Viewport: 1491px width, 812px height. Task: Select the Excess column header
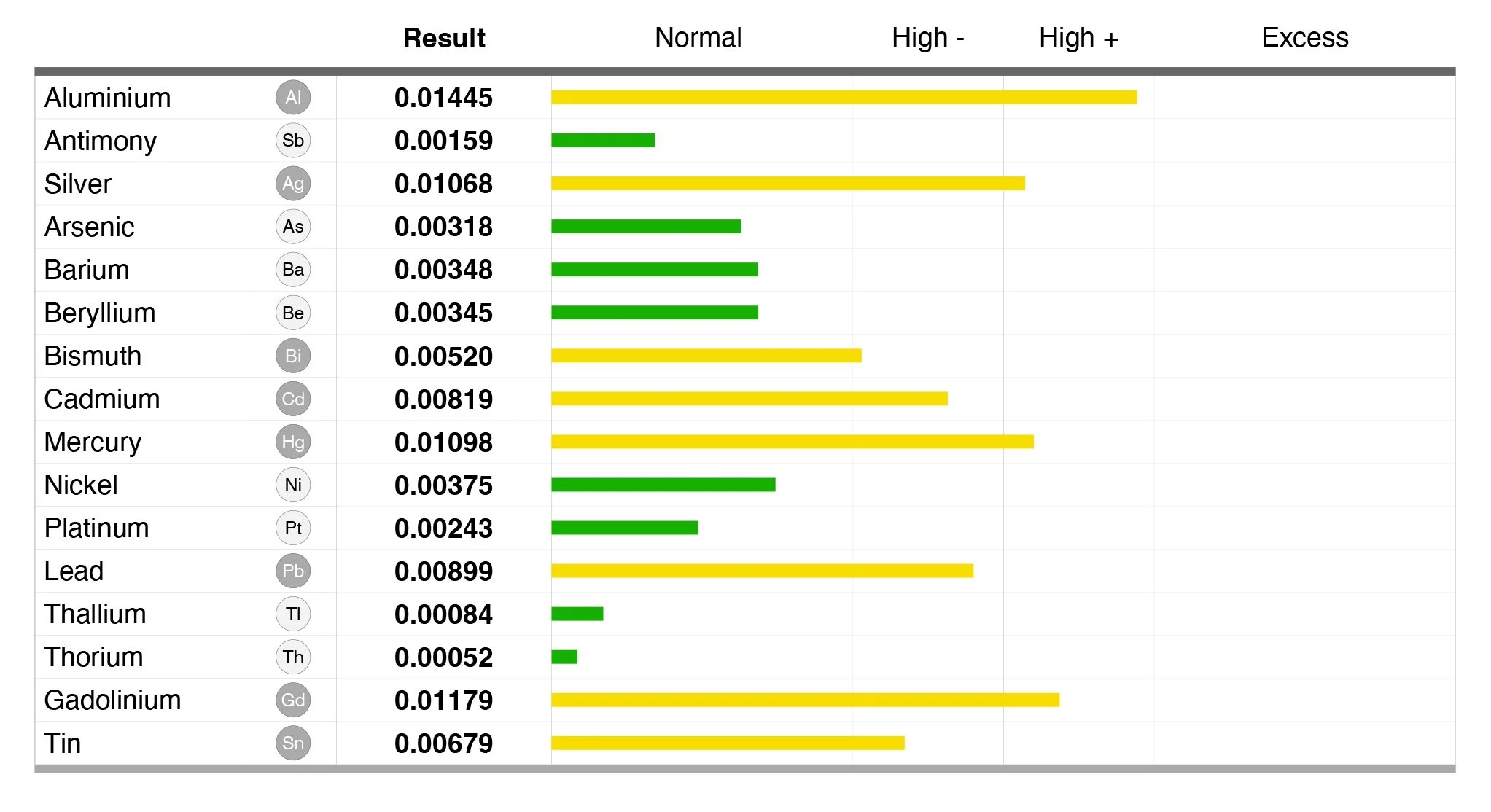coord(1304,38)
